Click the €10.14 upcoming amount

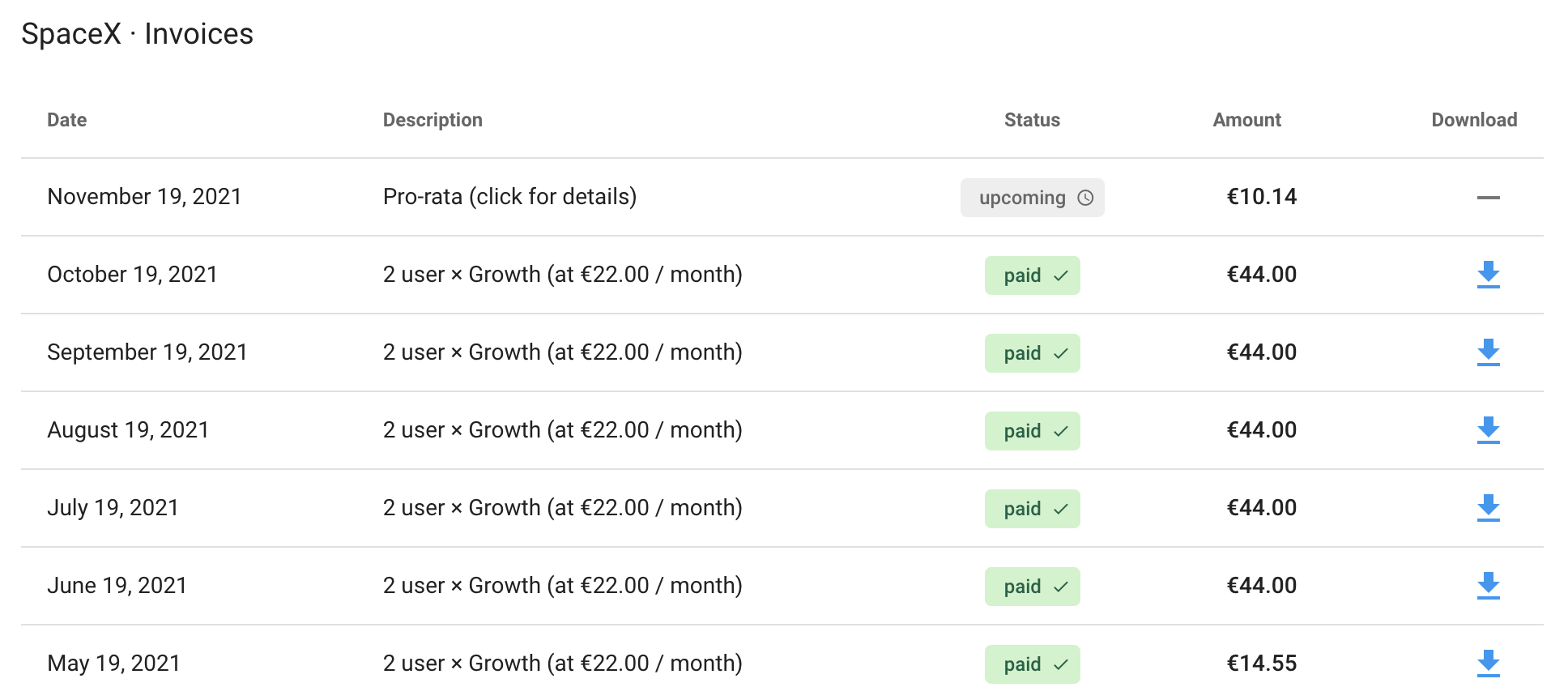[1262, 197]
